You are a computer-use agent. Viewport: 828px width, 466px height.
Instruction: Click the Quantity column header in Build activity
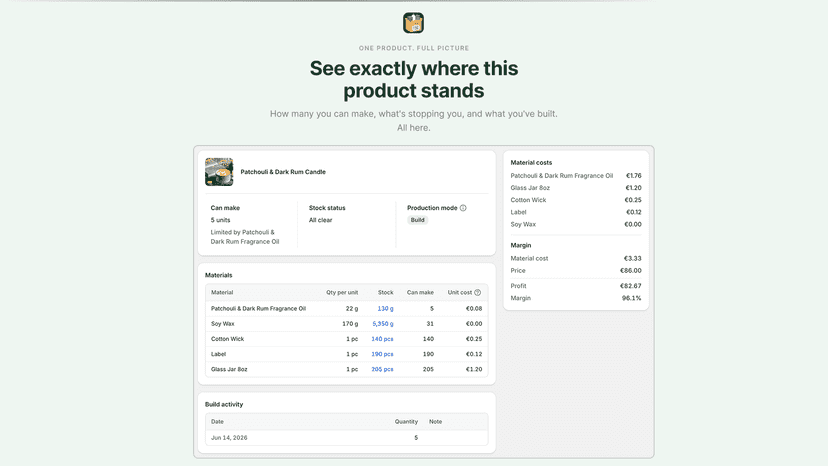pyautogui.click(x=406, y=422)
